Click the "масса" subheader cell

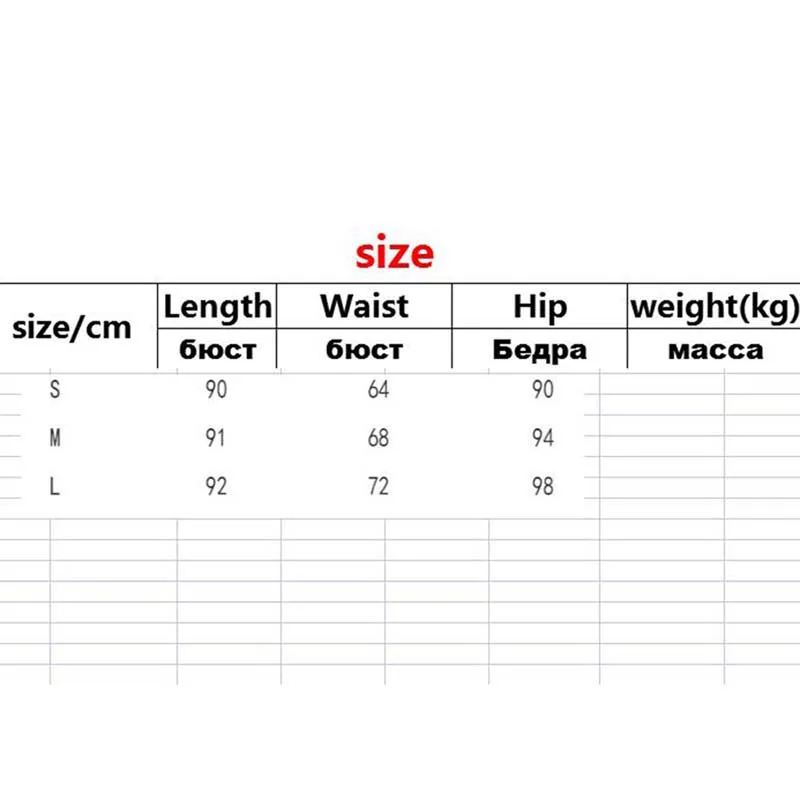tap(714, 349)
